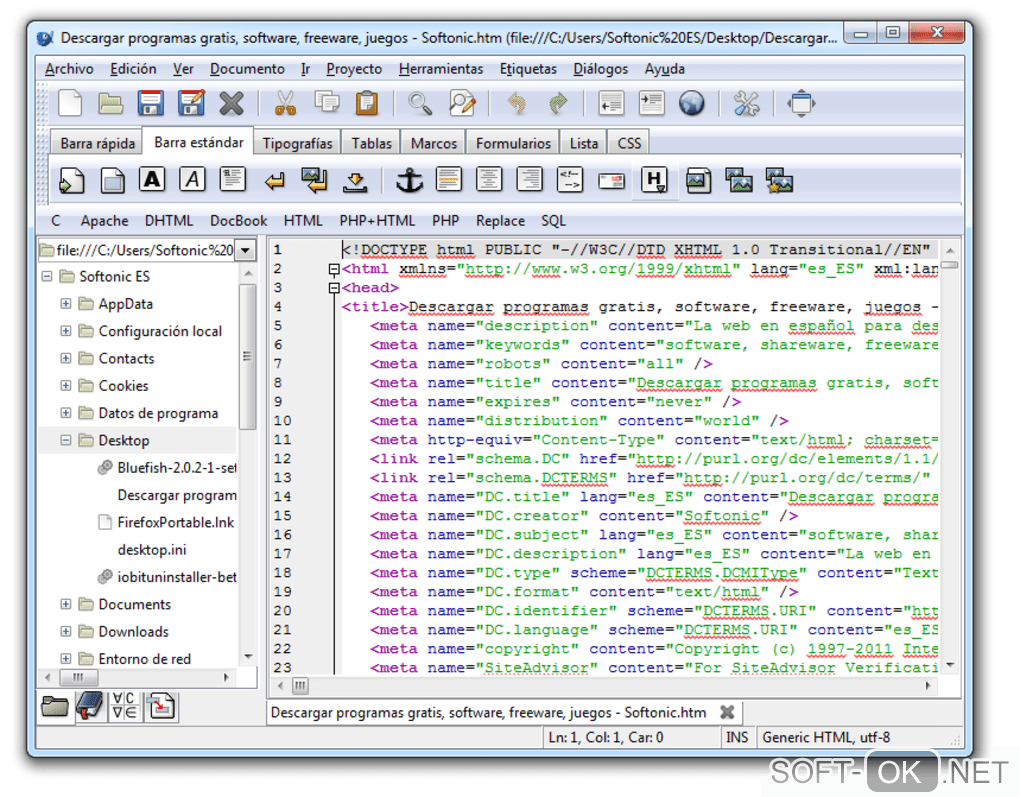1020x797 pixels.
Task: Open the Archivo menu
Action: coord(69,69)
